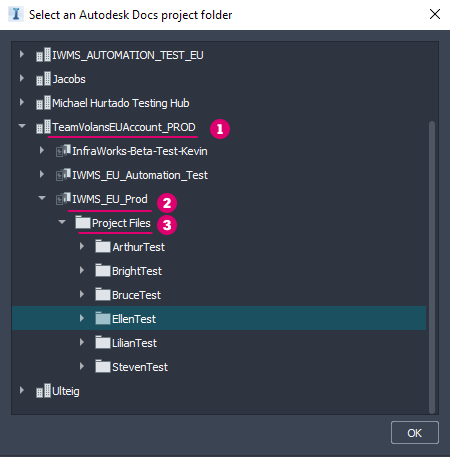Viewport: 450px width, 457px height.
Task: Click the IWMS_AUTOMATION_TEST_EU hub building icon
Action: click(x=43, y=55)
